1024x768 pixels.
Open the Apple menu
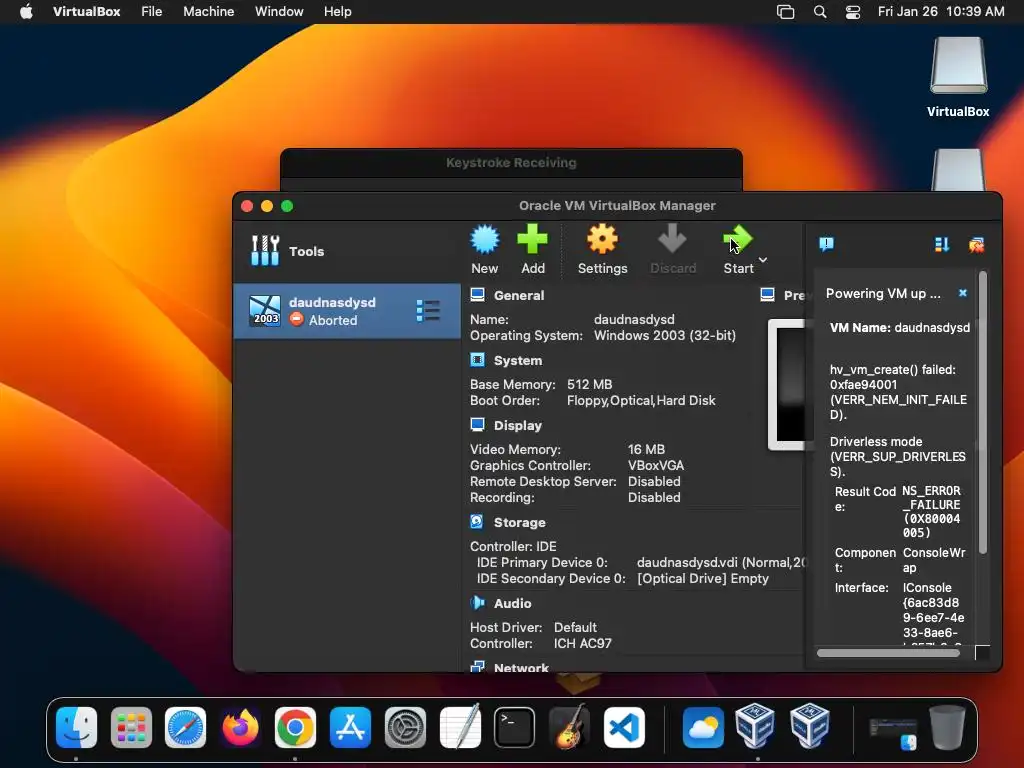click(26, 12)
